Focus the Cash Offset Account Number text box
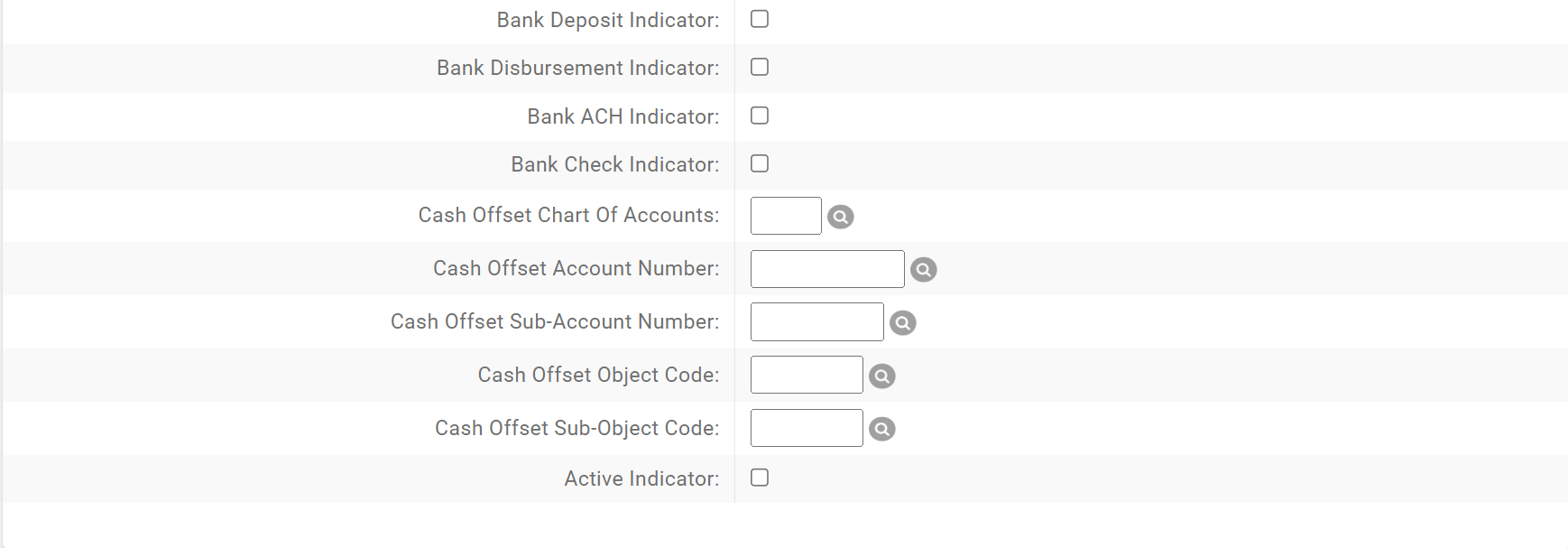Viewport: 1568px width, 548px height. pos(826,268)
